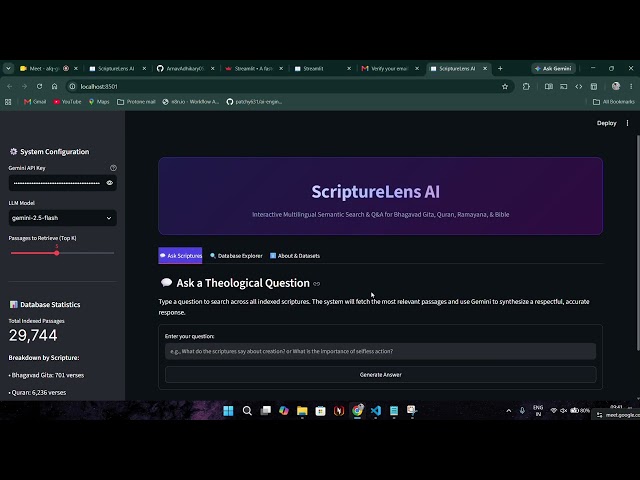Click the Deploy button
This screenshot has height=480, width=640.
pyautogui.click(x=607, y=123)
